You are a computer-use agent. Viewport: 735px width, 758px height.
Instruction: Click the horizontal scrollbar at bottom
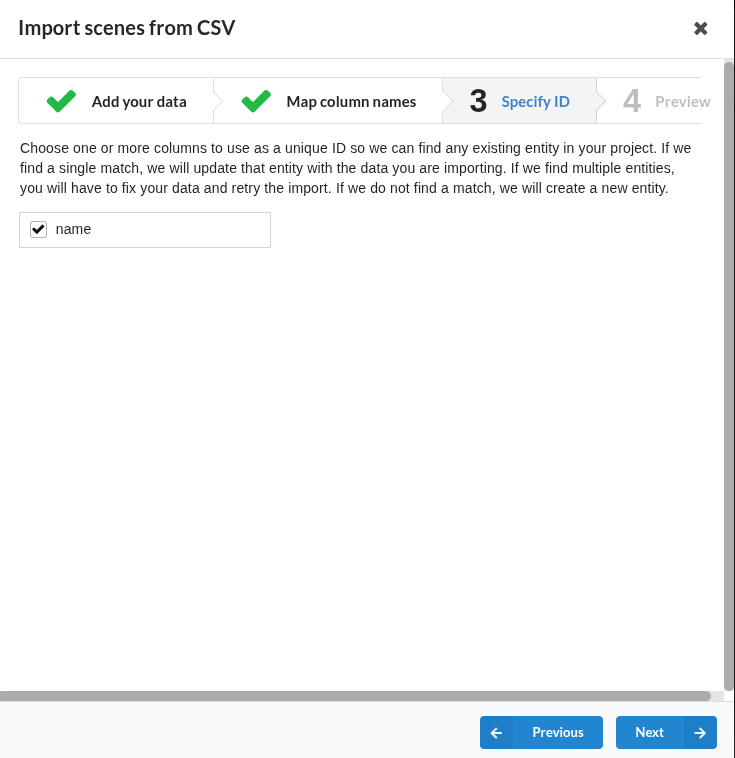pos(355,695)
